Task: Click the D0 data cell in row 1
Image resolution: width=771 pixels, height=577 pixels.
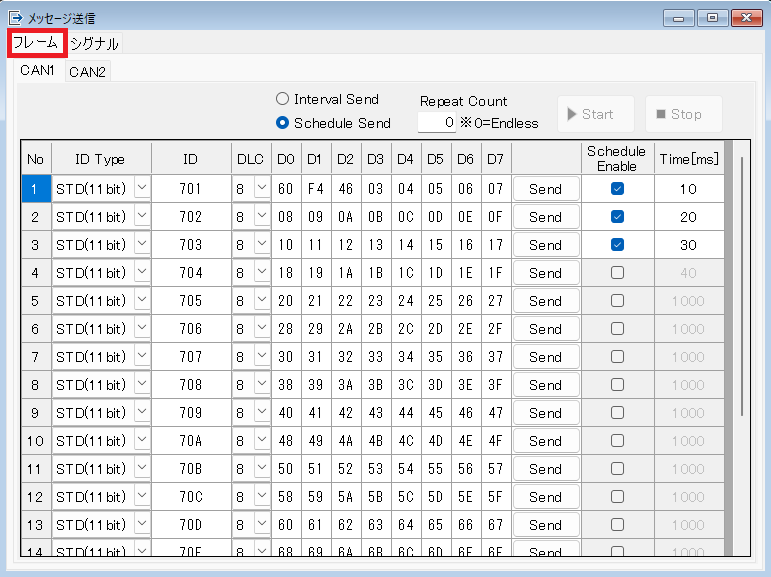Action: click(x=286, y=188)
